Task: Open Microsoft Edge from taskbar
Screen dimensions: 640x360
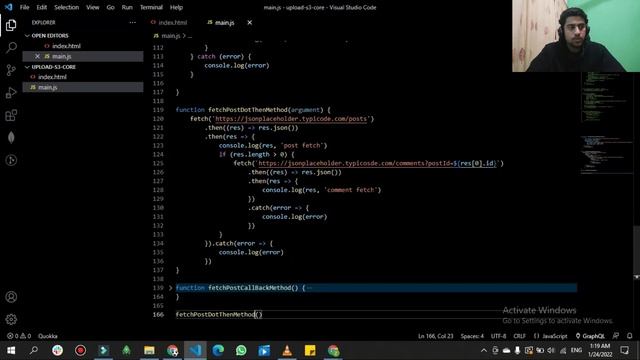Action: click(x=218, y=351)
